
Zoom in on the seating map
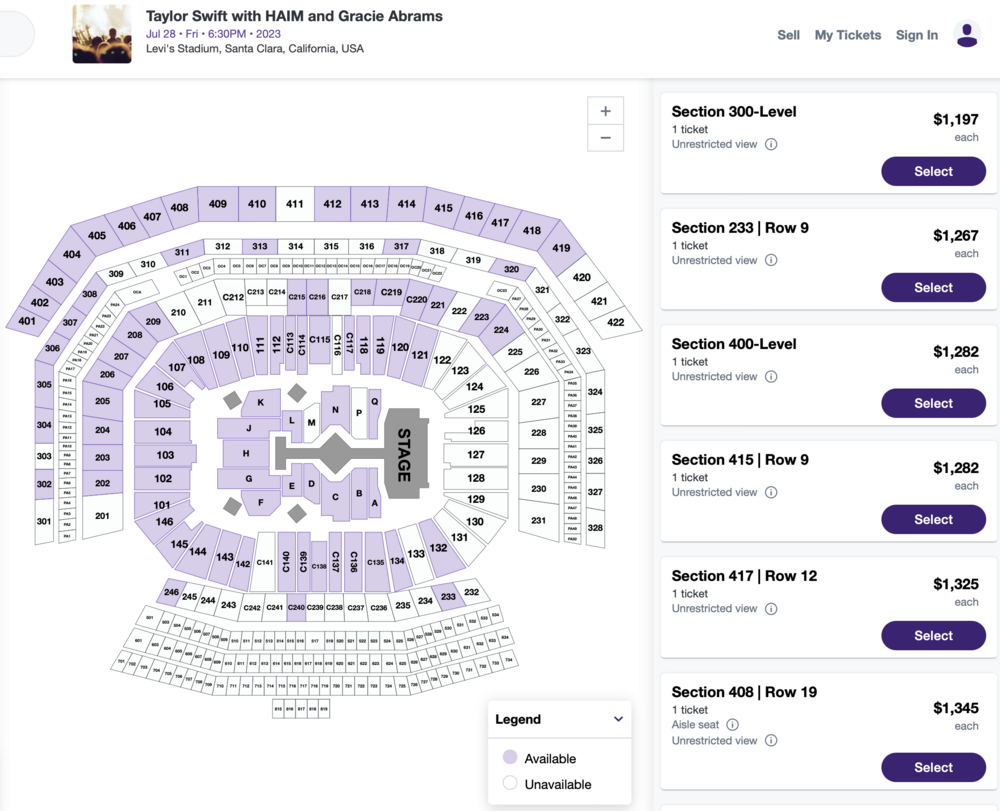pos(605,110)
